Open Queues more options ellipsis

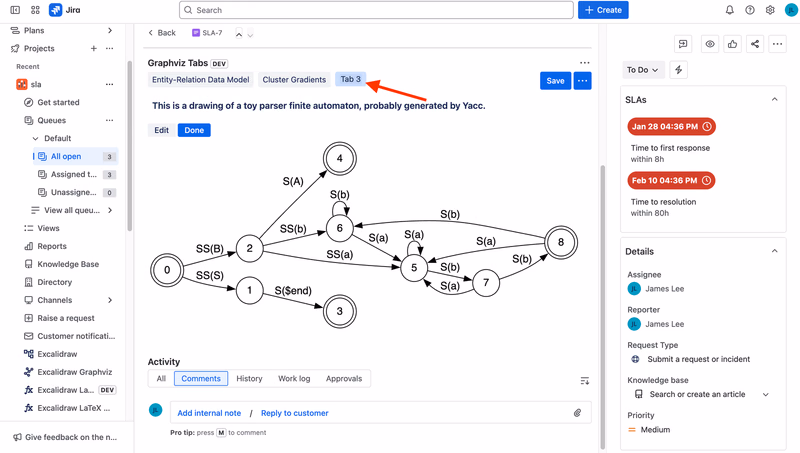click(x=109, y=120)
